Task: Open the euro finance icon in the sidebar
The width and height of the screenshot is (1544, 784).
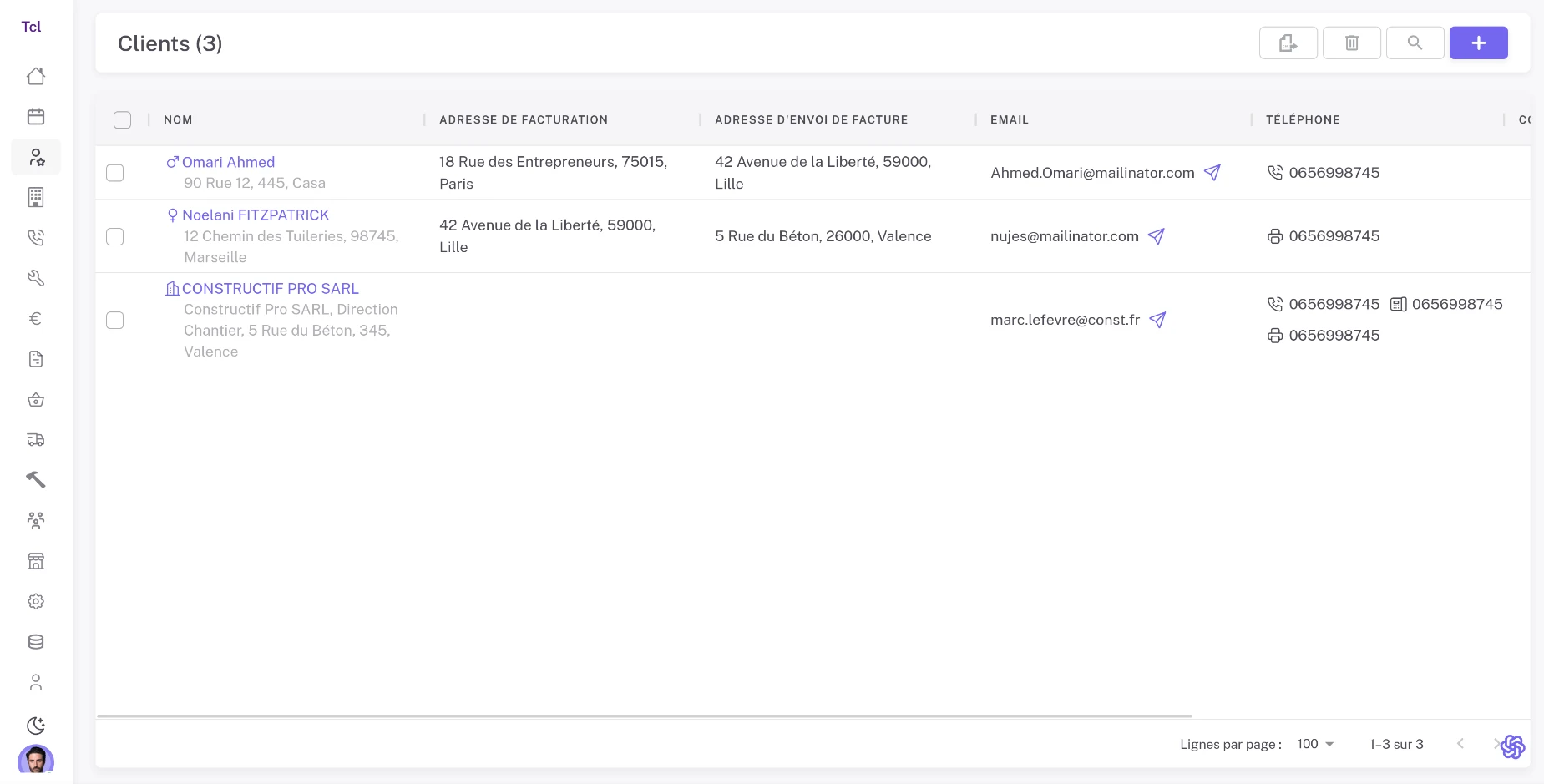Action: click(x=36, y=319)
